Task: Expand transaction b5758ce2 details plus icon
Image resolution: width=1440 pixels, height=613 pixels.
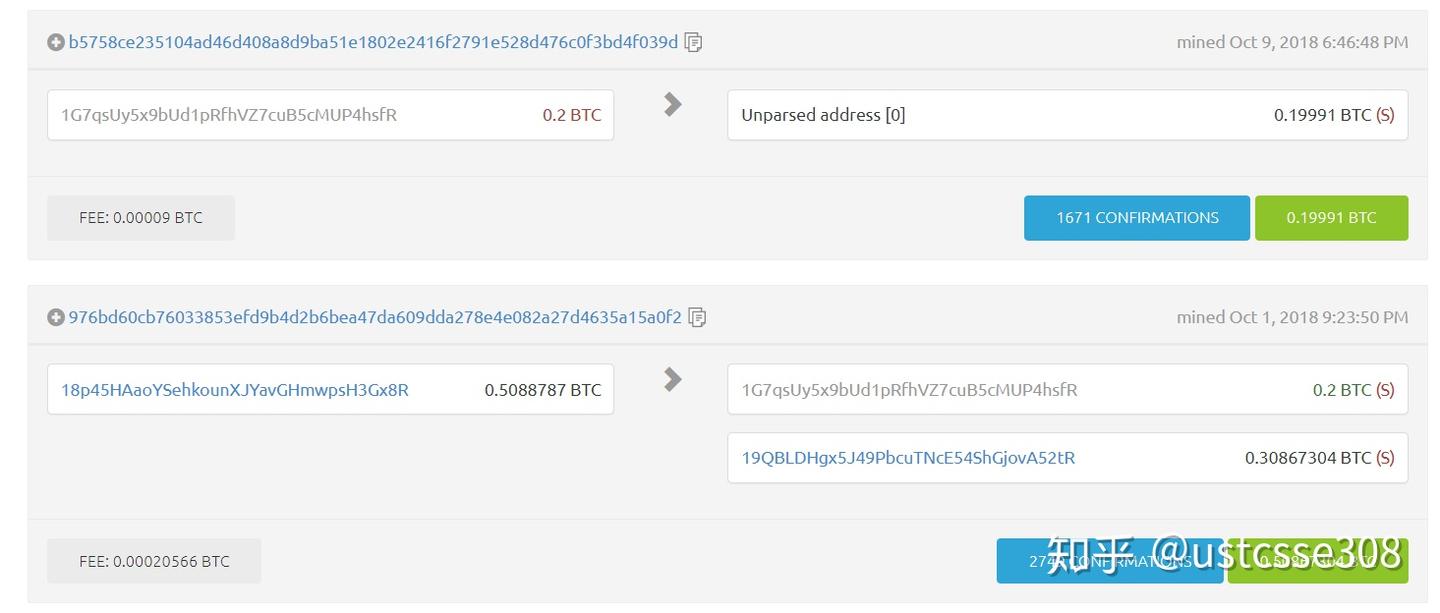Action: [56, 42]
